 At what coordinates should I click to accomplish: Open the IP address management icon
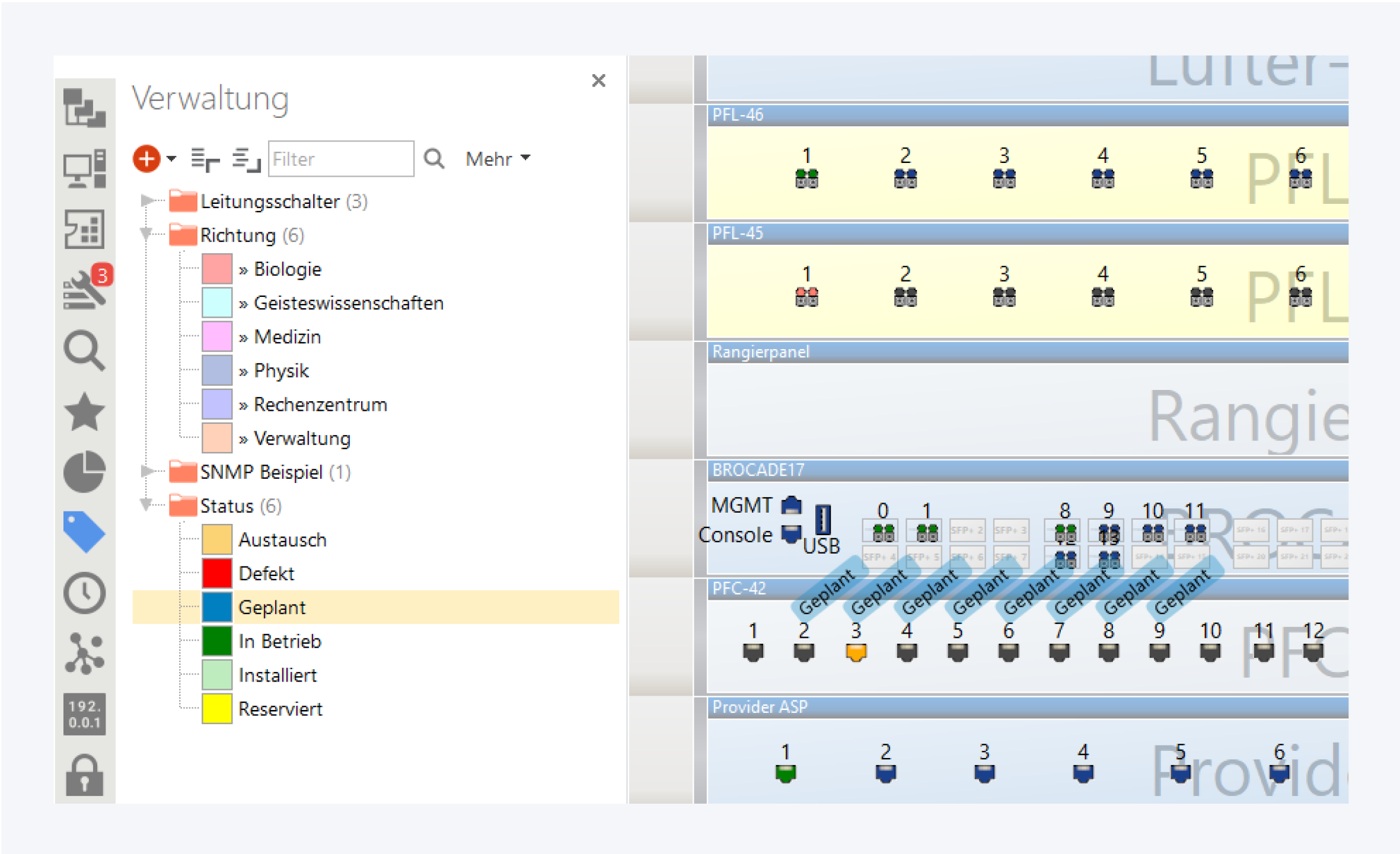[x=84, y=714]
